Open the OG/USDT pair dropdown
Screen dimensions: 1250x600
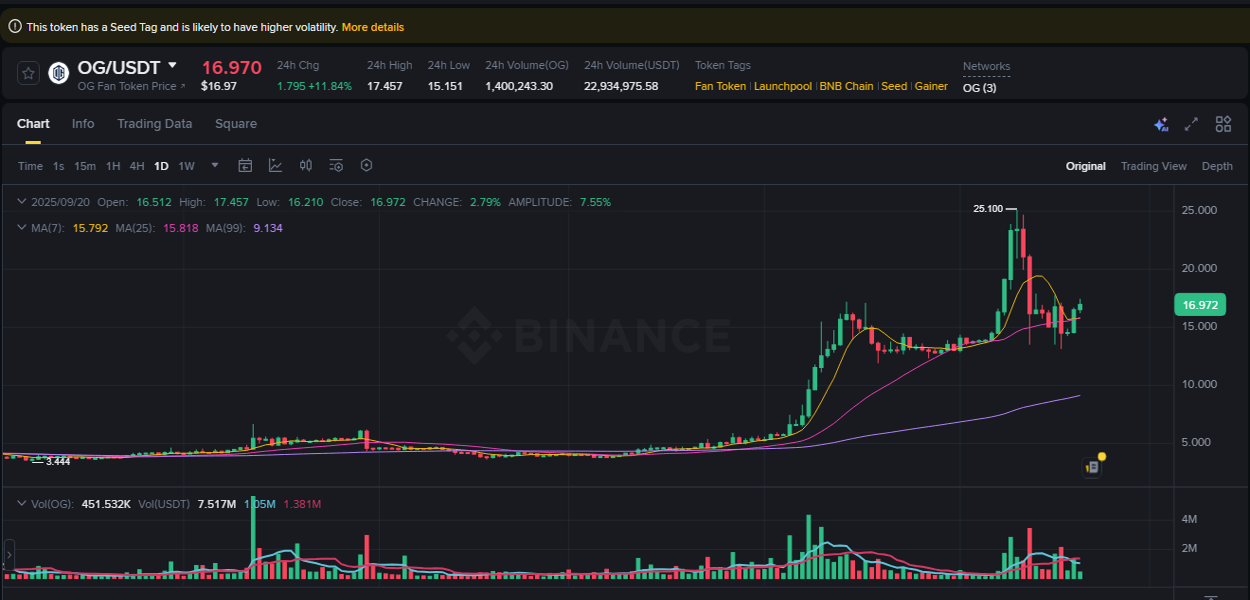tap(173, 66)
